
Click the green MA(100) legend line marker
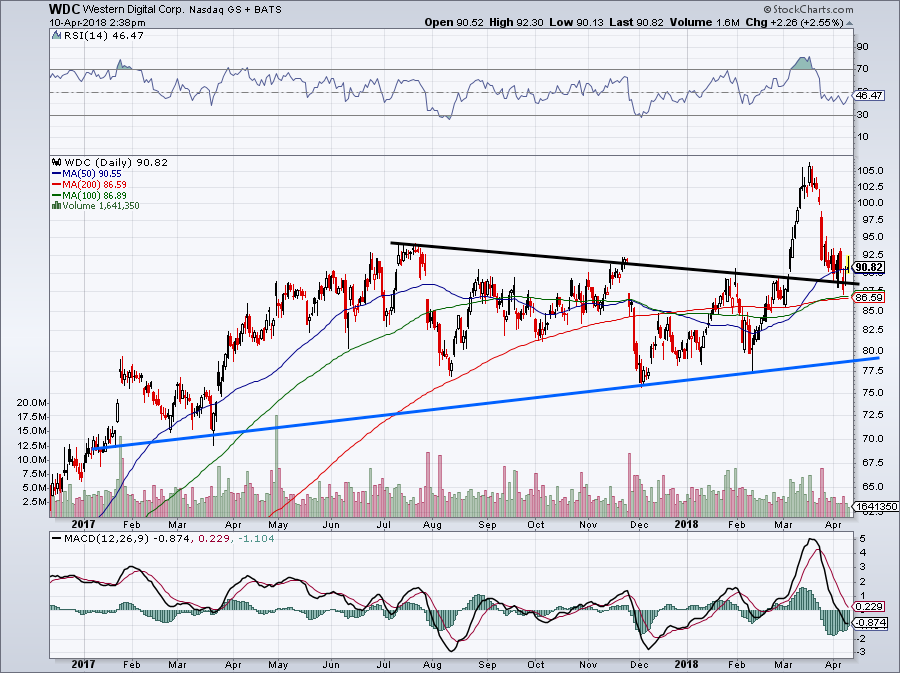pos(56,196)
